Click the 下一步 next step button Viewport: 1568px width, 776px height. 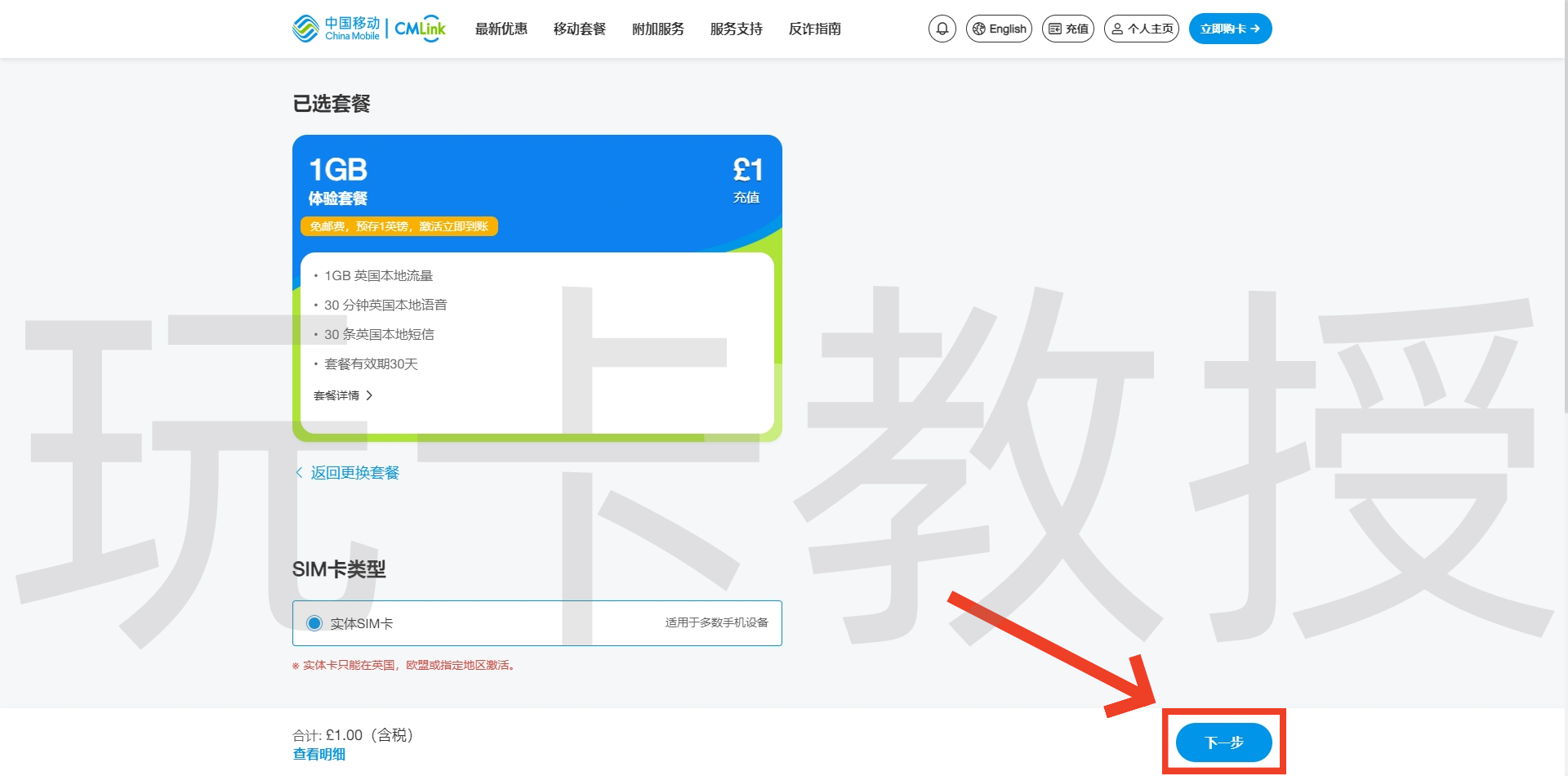click(x=1223, y=743)
